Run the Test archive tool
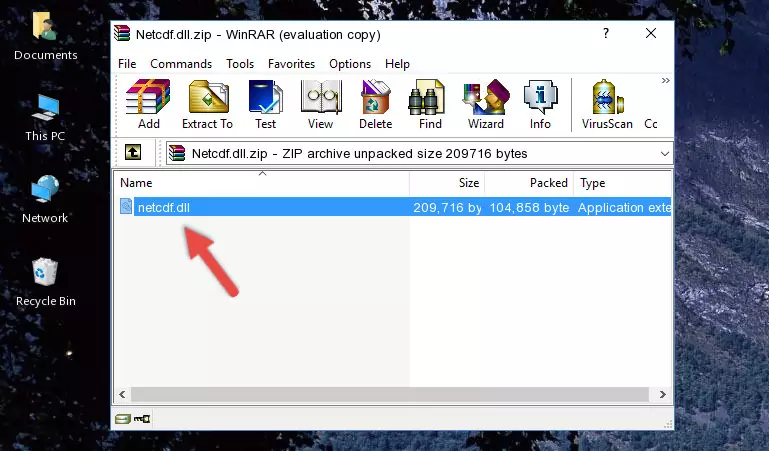 point(265,104)
